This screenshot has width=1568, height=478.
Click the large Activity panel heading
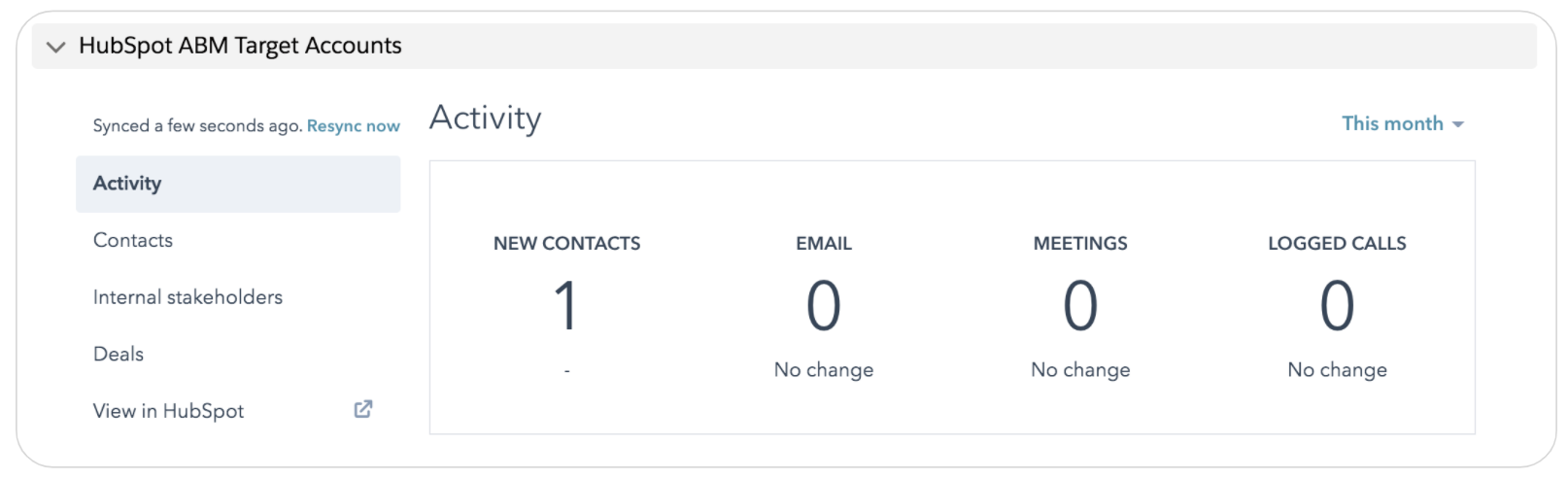(x=485, y=119)
